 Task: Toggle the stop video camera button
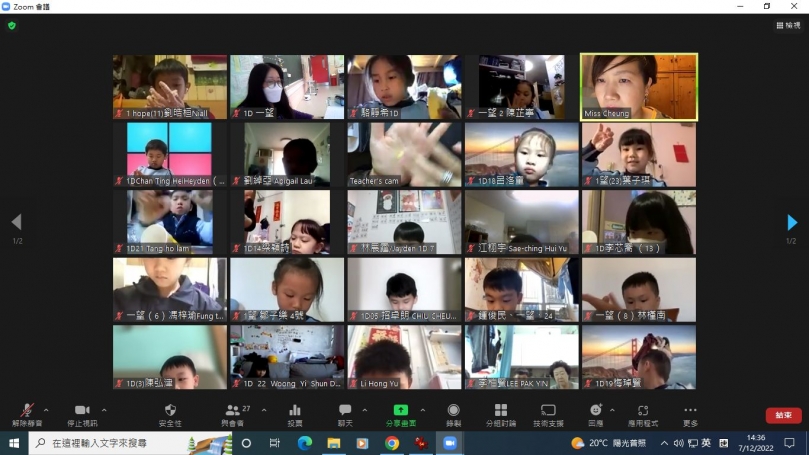[82, 411]
